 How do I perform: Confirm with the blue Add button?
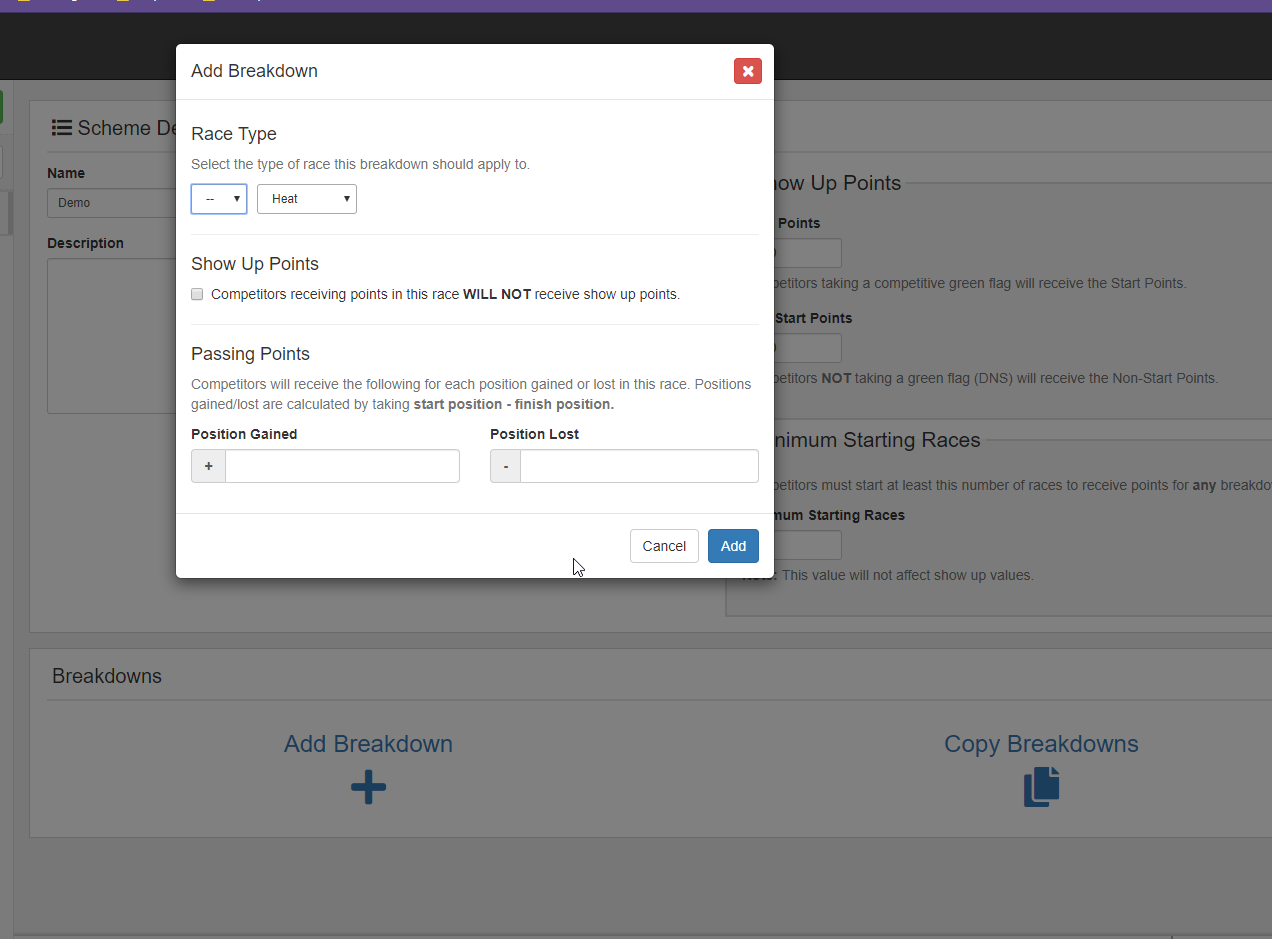[x=733, y=546]
